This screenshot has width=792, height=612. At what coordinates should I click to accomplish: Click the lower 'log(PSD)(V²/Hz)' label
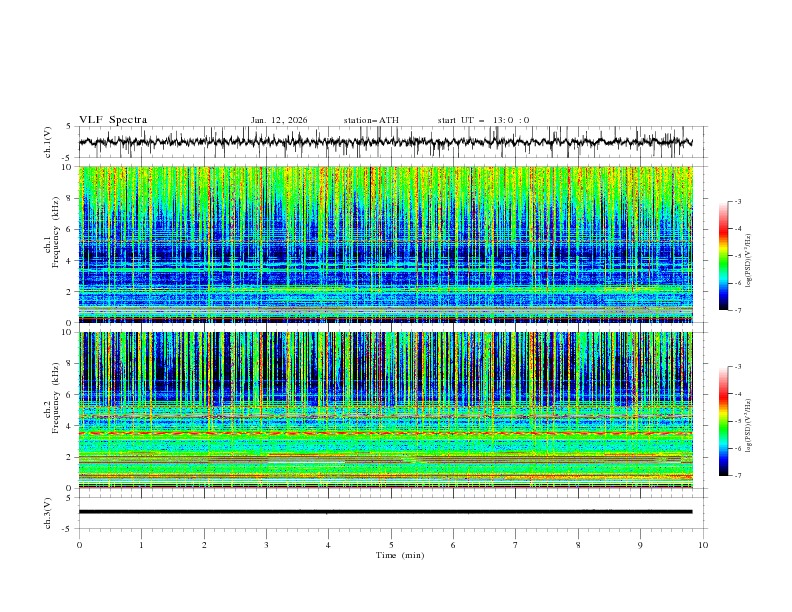(749, 426)
